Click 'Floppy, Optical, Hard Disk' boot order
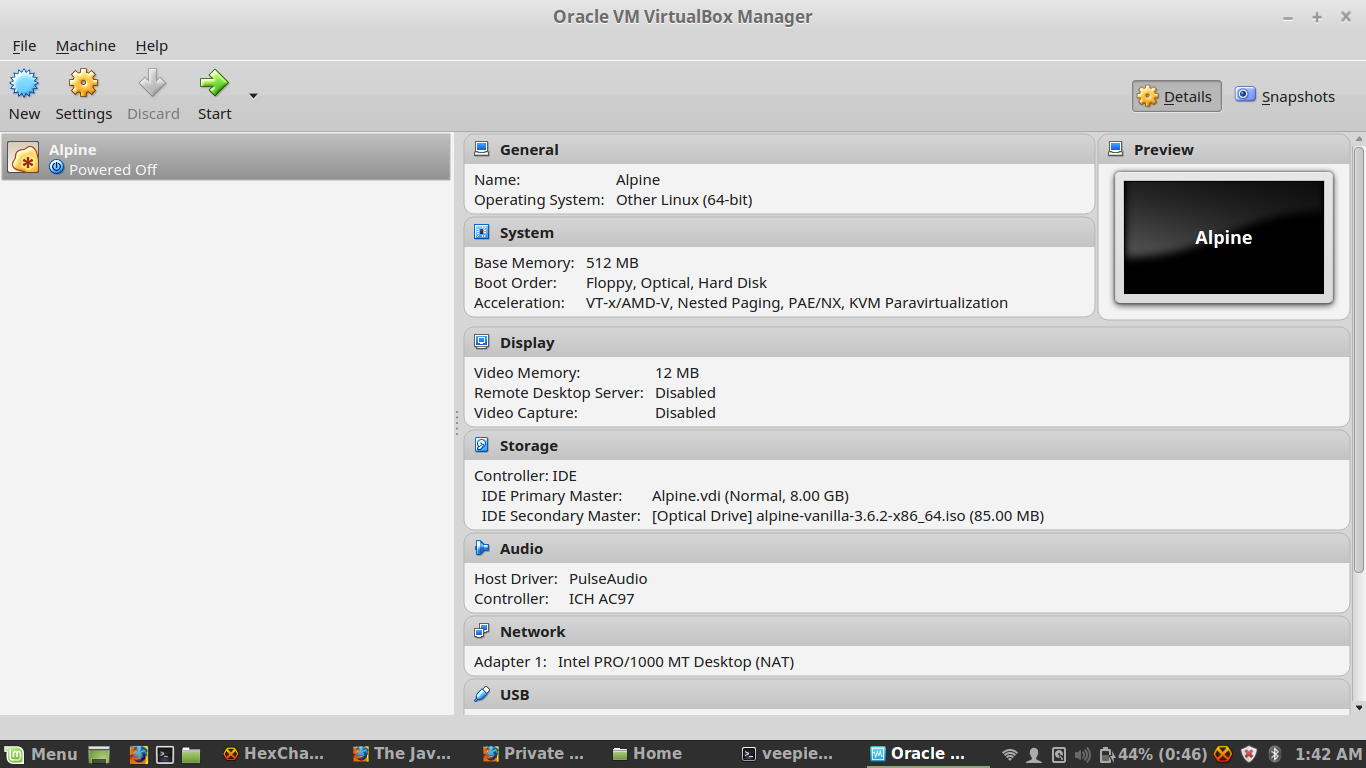The height and width of the screenshot is (768, 1366). click(x=676, y=283)
